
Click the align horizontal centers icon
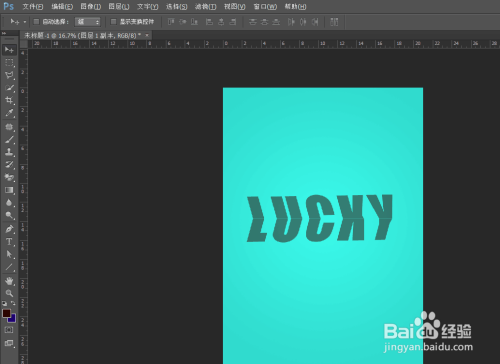(x=221, y=22)
